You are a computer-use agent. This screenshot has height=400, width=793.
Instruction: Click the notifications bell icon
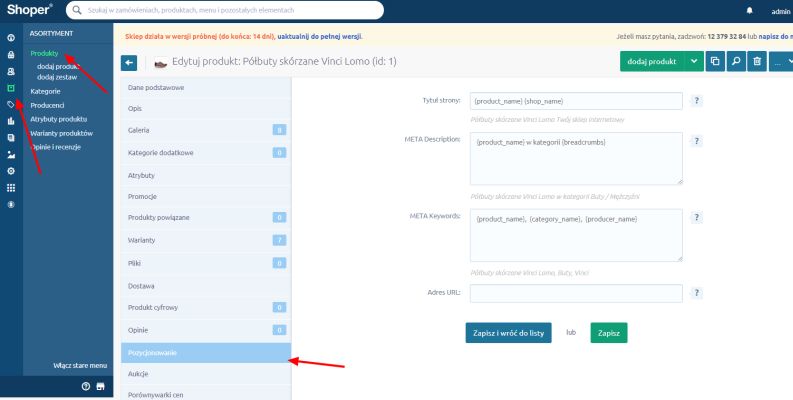tap(750, 11)
